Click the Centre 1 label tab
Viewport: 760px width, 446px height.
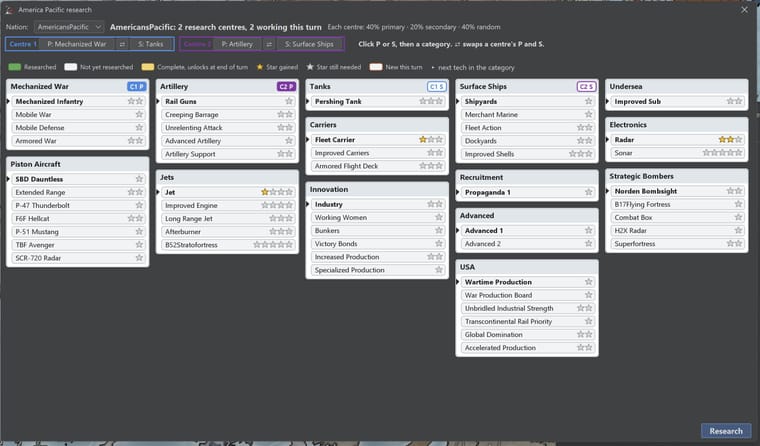pyautogui.click(x=23, y=44)
